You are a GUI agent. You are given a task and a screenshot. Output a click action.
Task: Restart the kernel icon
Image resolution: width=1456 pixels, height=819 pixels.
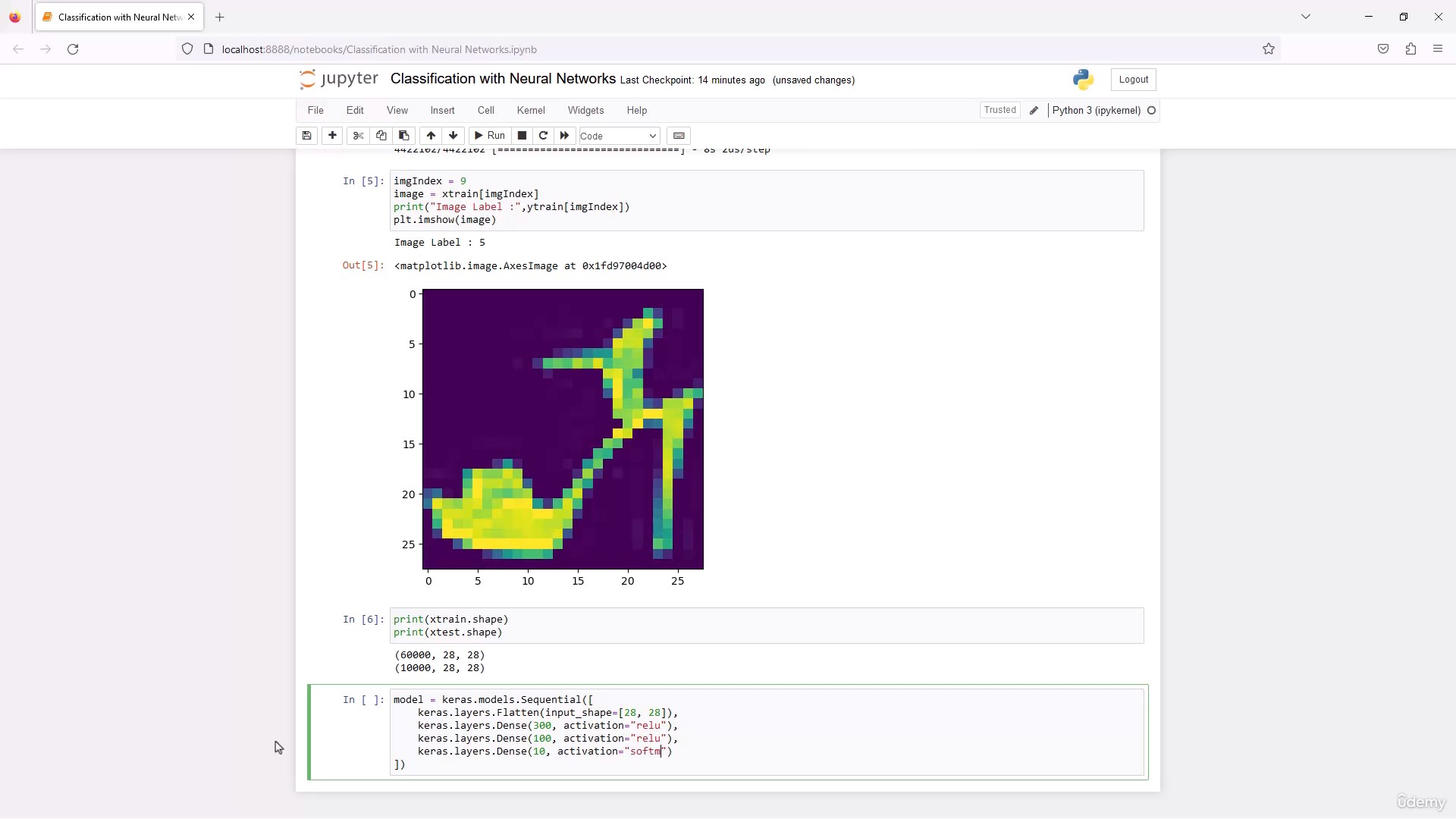pyautogui.click(x=543, y=136)
